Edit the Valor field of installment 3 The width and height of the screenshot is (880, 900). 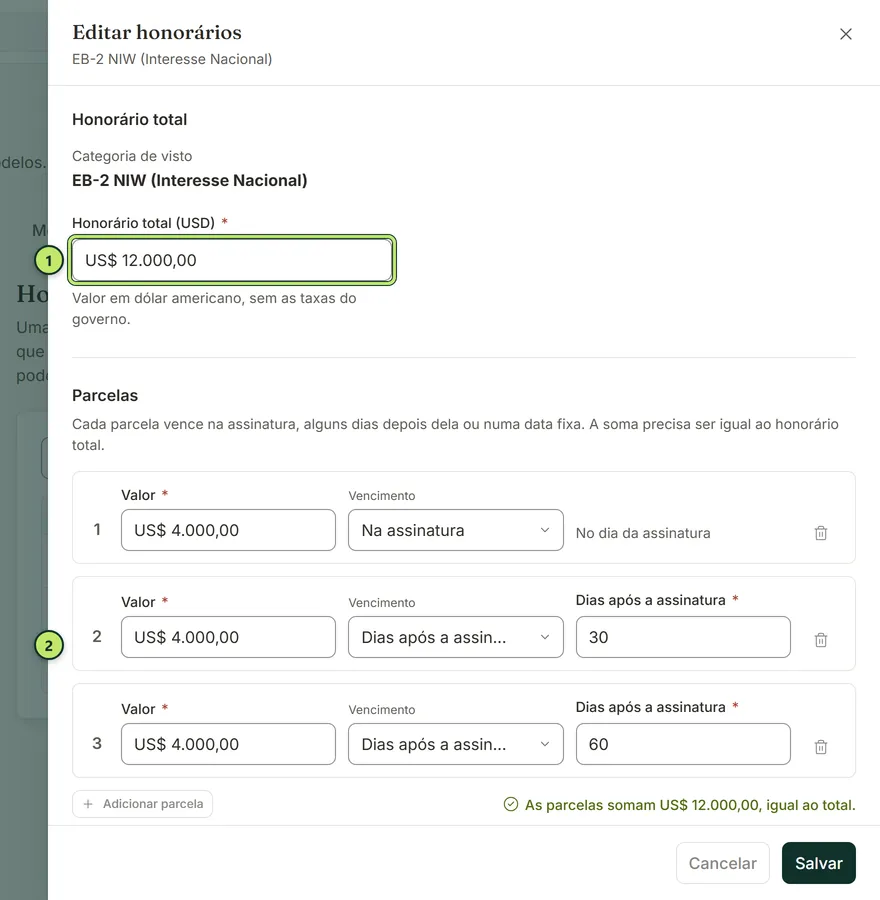point(228,744)
